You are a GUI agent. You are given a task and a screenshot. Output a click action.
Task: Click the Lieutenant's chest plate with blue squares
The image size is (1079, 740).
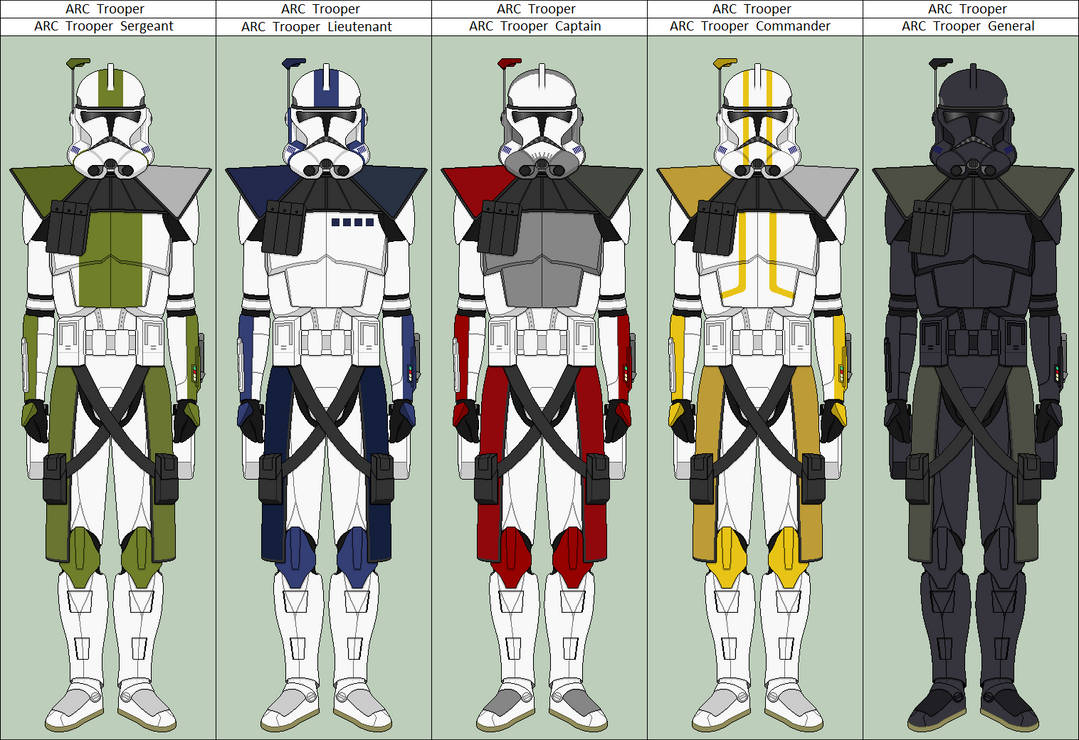pyautogui.click(x=326, y=258)
